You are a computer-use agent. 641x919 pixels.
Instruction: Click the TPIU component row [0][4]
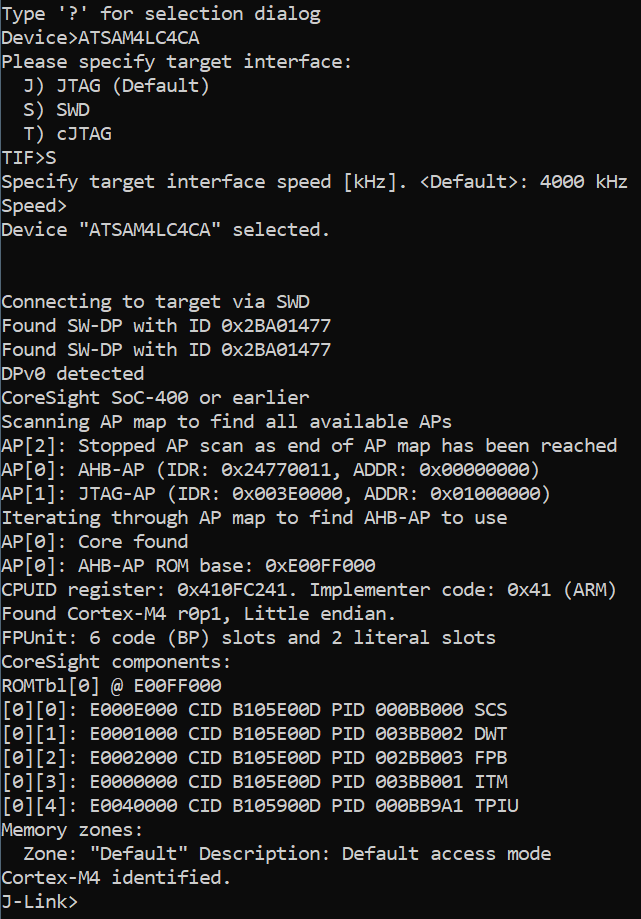click(x=260, y=806)
